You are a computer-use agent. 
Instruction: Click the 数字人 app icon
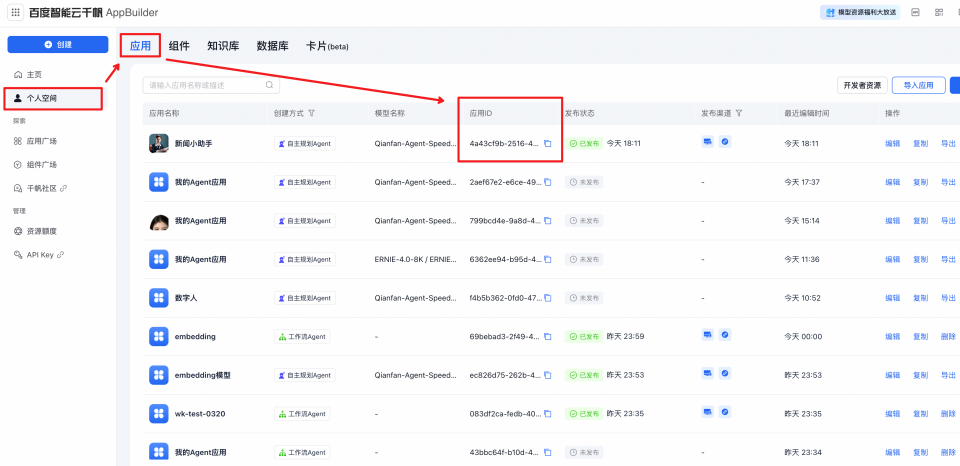click(x=159, y=298)
